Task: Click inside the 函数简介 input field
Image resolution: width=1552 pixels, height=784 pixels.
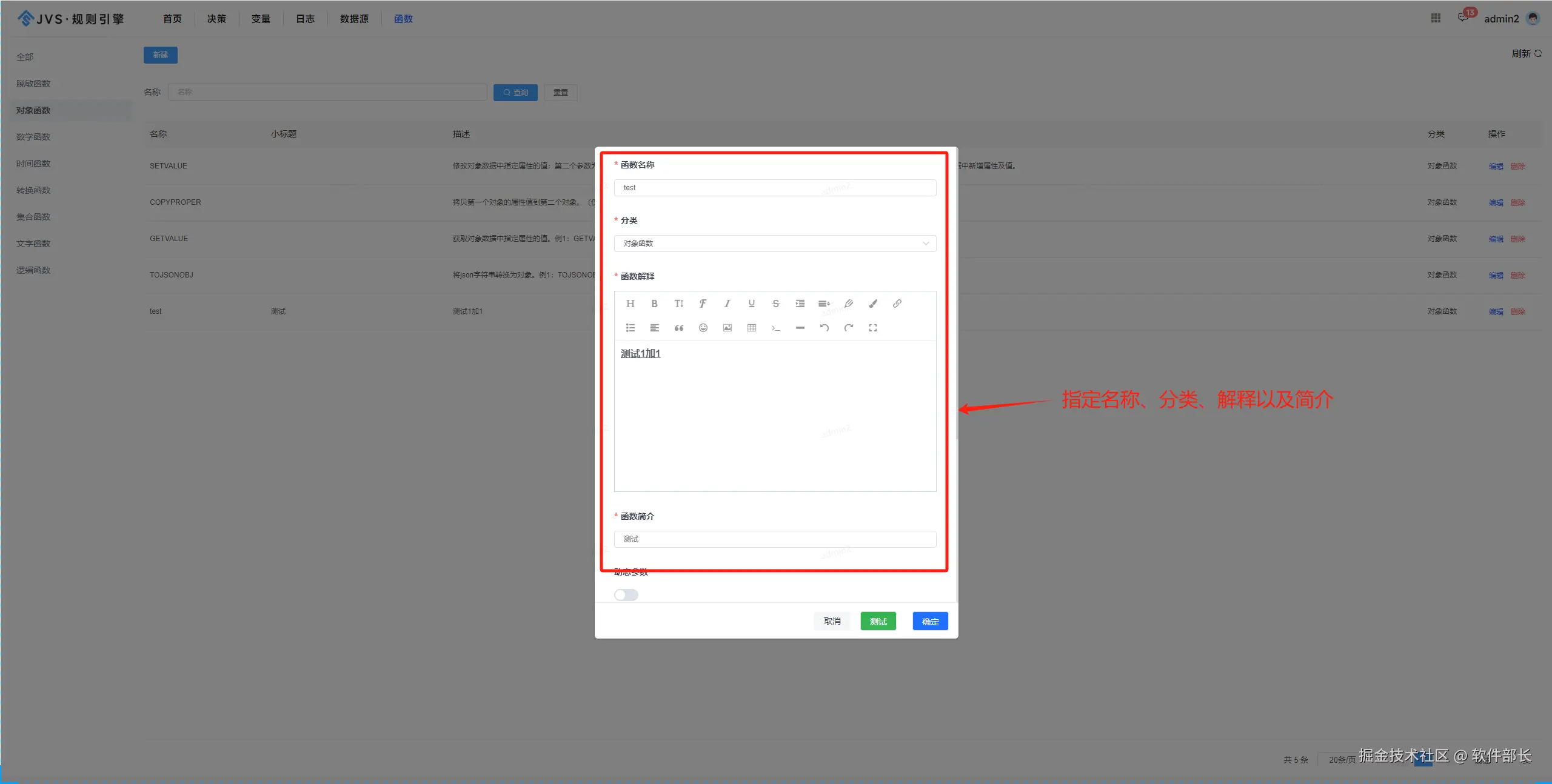Action: click(774, 539)
